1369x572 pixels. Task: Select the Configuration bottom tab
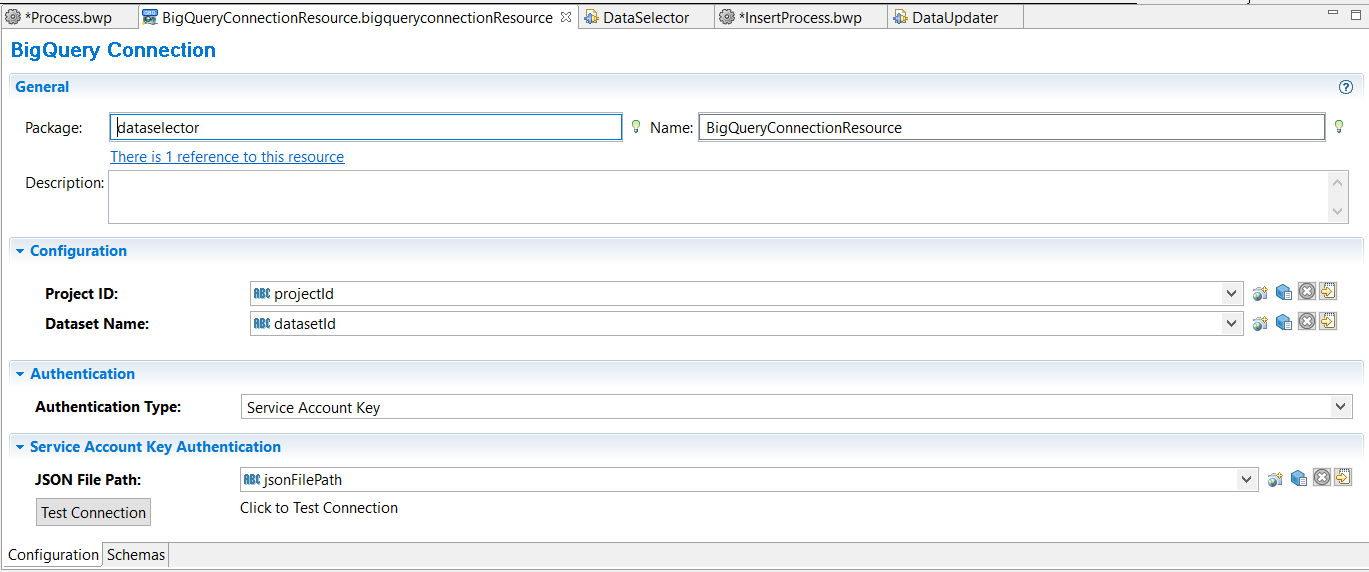[x=53, y=554]
